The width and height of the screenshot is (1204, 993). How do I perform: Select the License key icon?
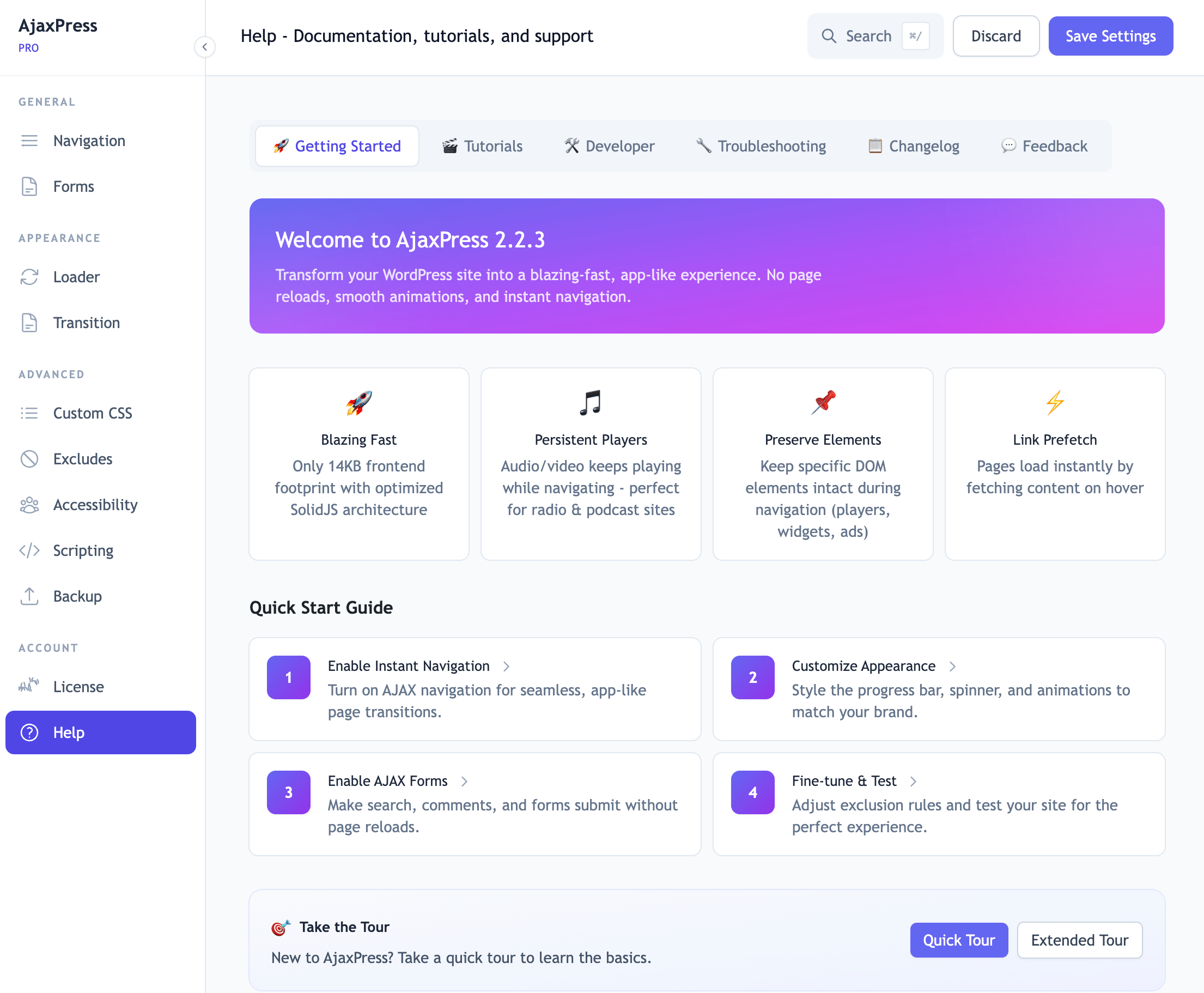(29, 686)
